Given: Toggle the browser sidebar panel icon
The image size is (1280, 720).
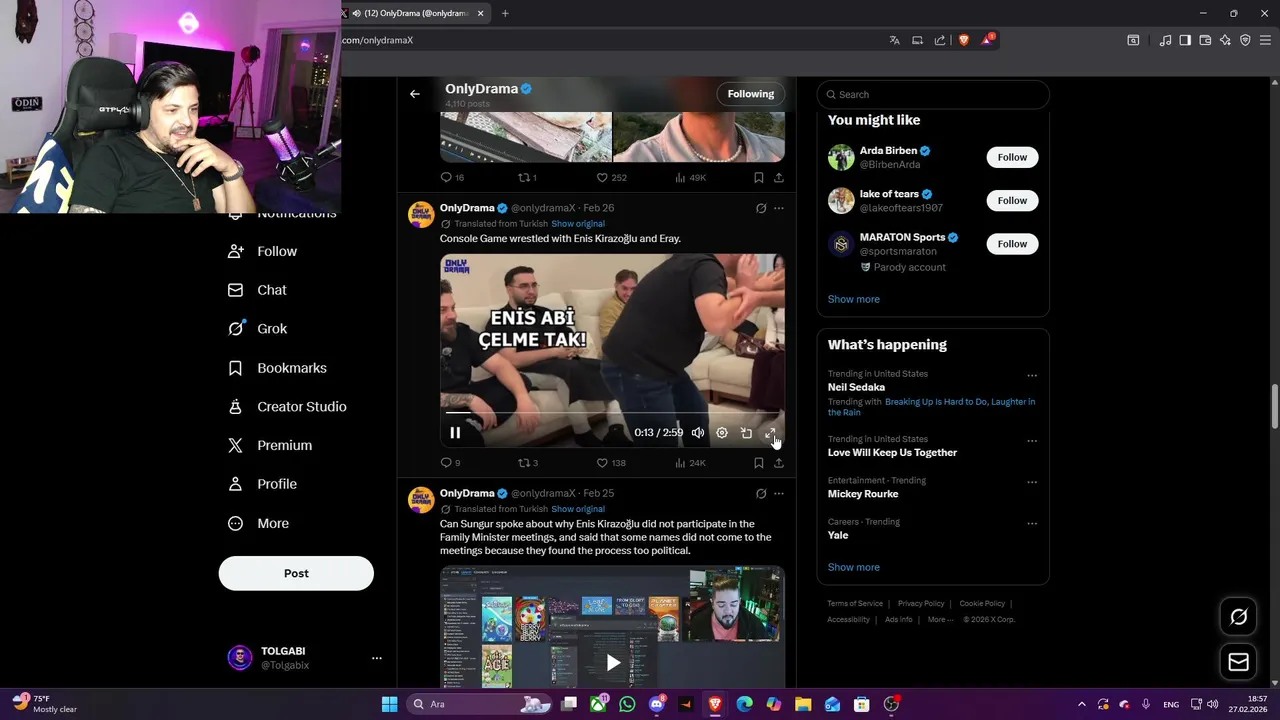Looking at the screenshot, I should 1185,40.
